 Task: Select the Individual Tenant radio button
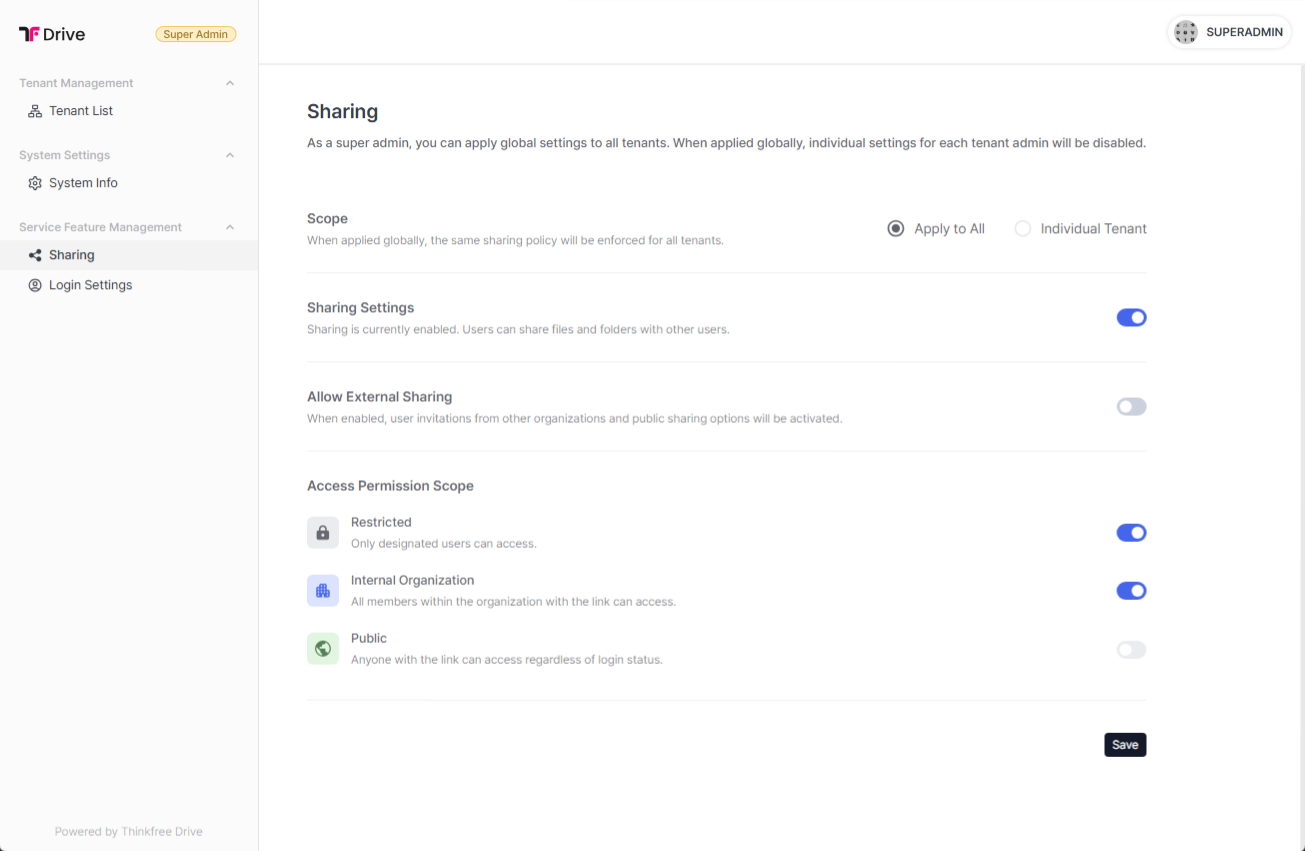[1022, 229]
